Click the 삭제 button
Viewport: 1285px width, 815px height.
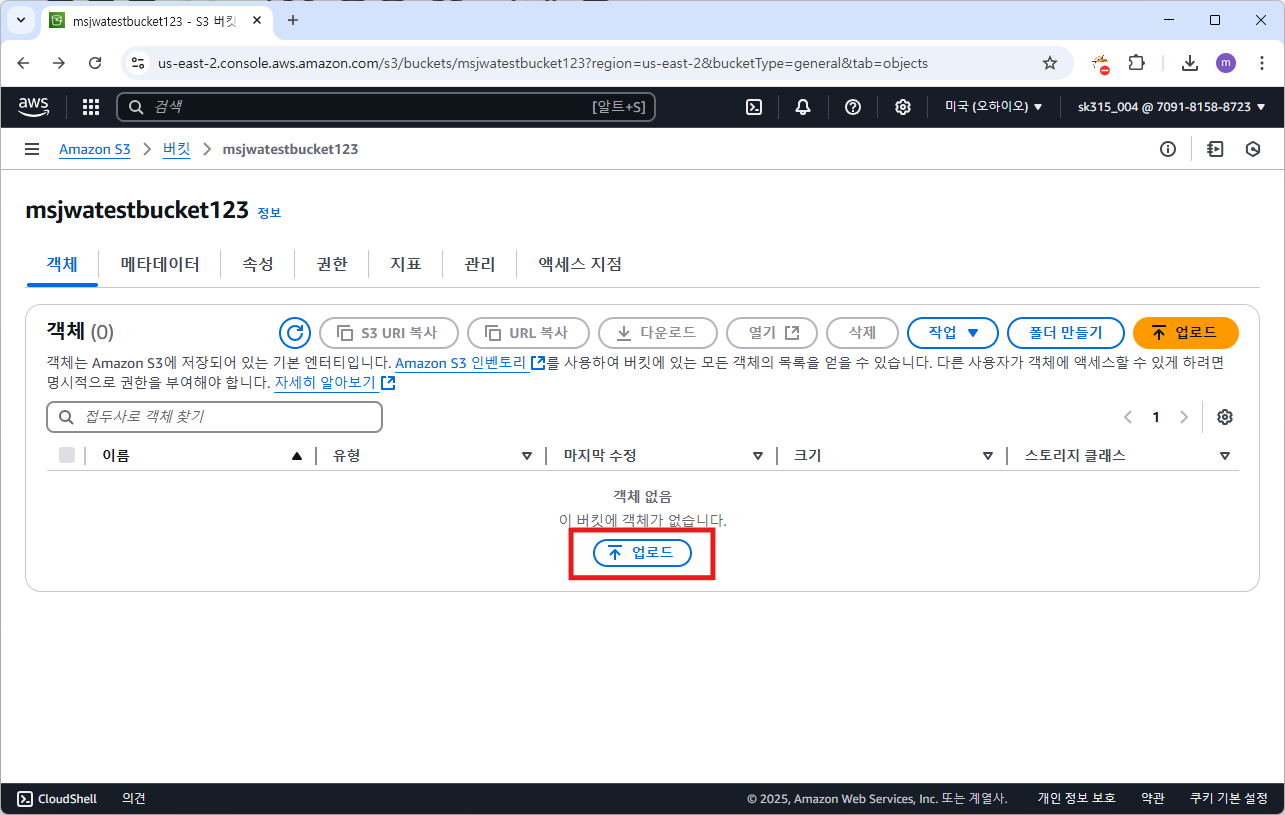(x=862, y=333)
